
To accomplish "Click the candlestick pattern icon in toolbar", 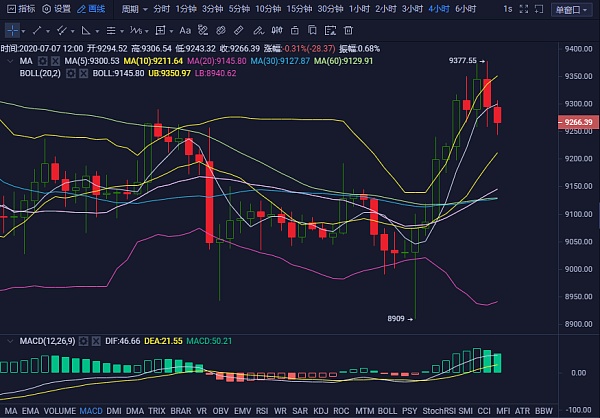I will pos(277,30).
